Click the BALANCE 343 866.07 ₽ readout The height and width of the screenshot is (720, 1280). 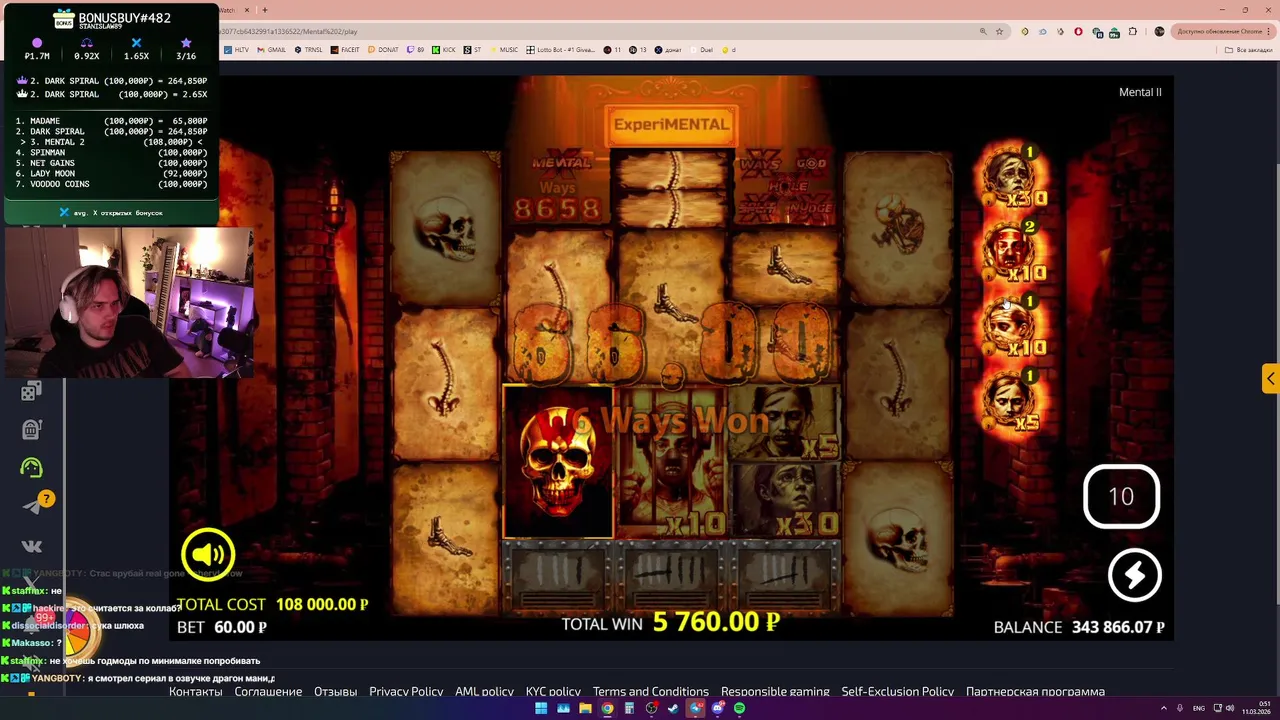click(1079, 627)
